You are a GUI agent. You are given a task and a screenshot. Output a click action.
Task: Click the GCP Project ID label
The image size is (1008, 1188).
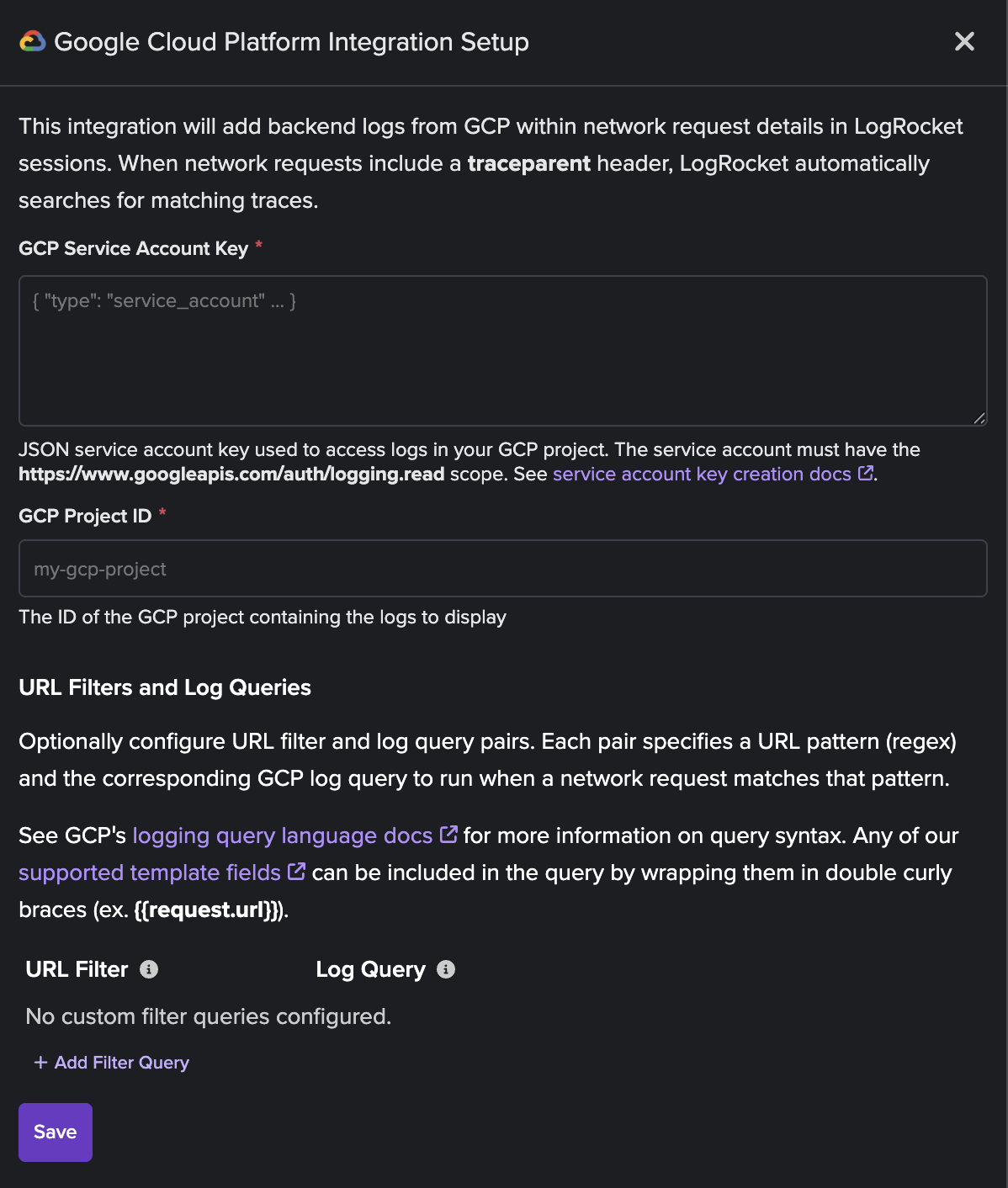(85, 516)
